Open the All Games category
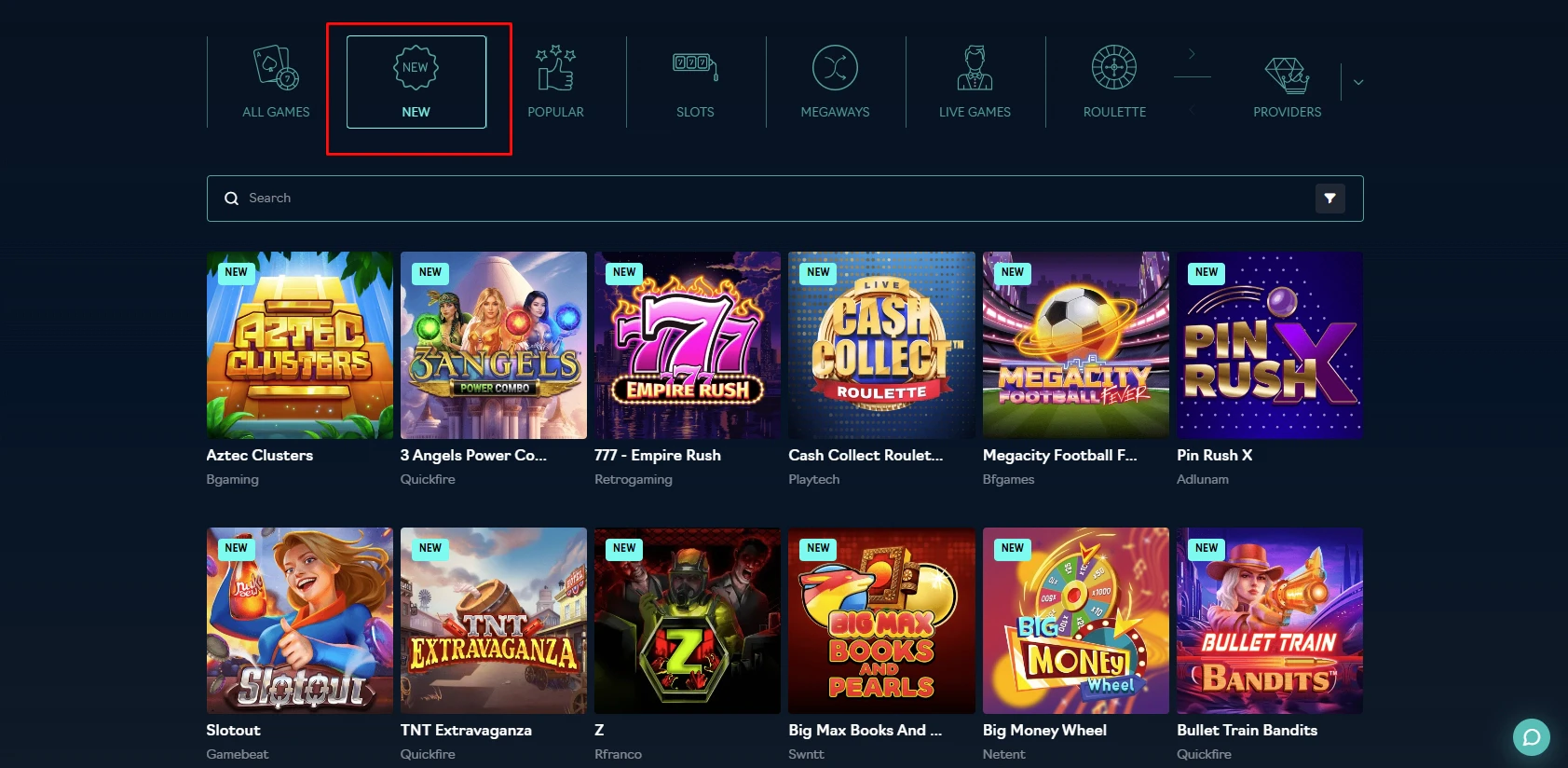1568x768 pixels. click(276, 82)
